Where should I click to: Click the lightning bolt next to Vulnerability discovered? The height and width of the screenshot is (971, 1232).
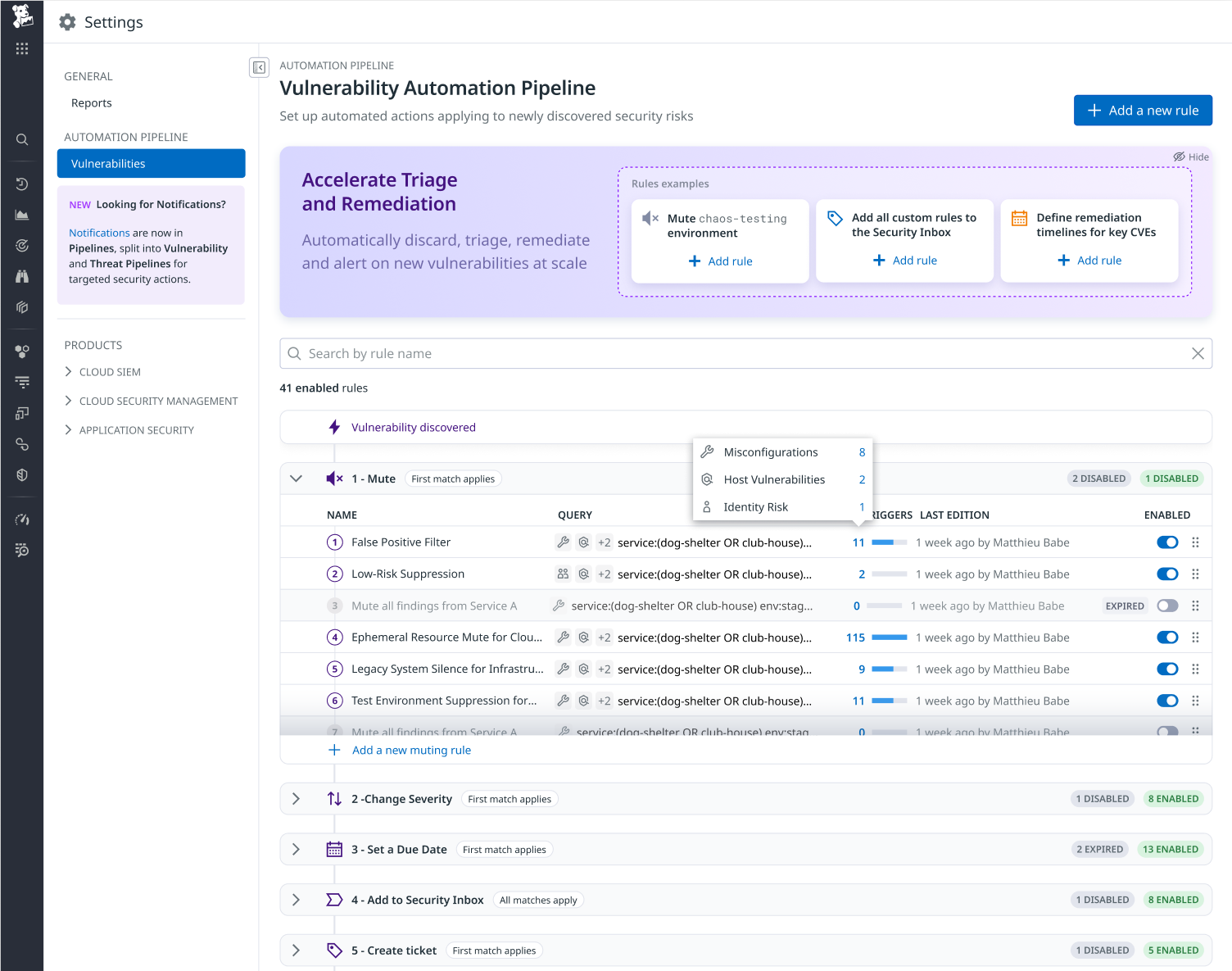[x=333, y=426]
